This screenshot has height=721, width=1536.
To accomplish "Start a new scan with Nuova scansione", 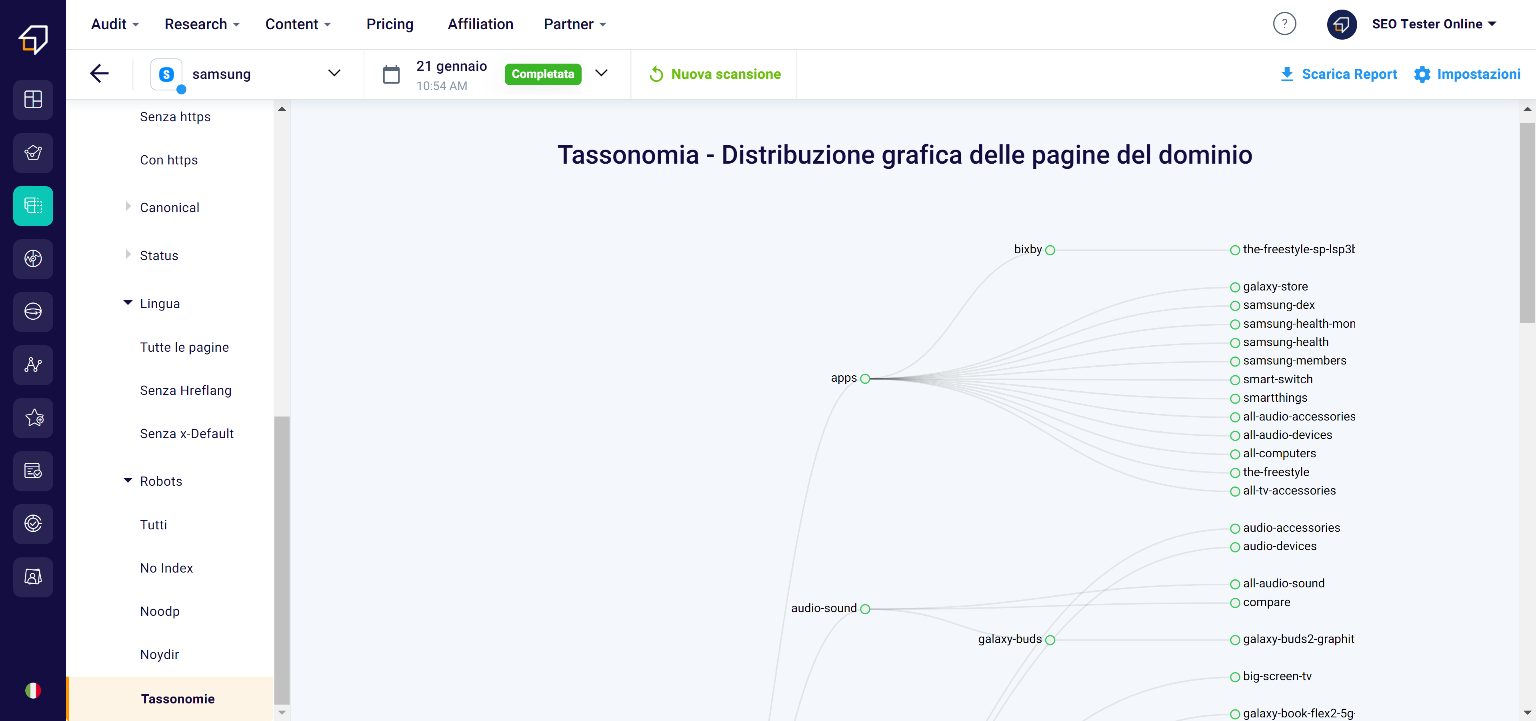I will coord(715,74).
